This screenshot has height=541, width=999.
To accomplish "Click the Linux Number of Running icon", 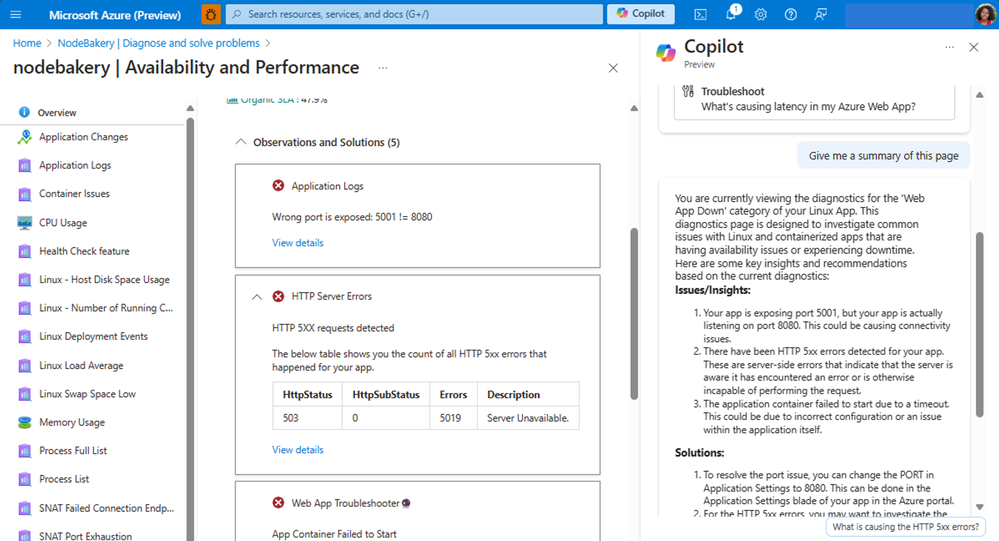I will [24, 308].
